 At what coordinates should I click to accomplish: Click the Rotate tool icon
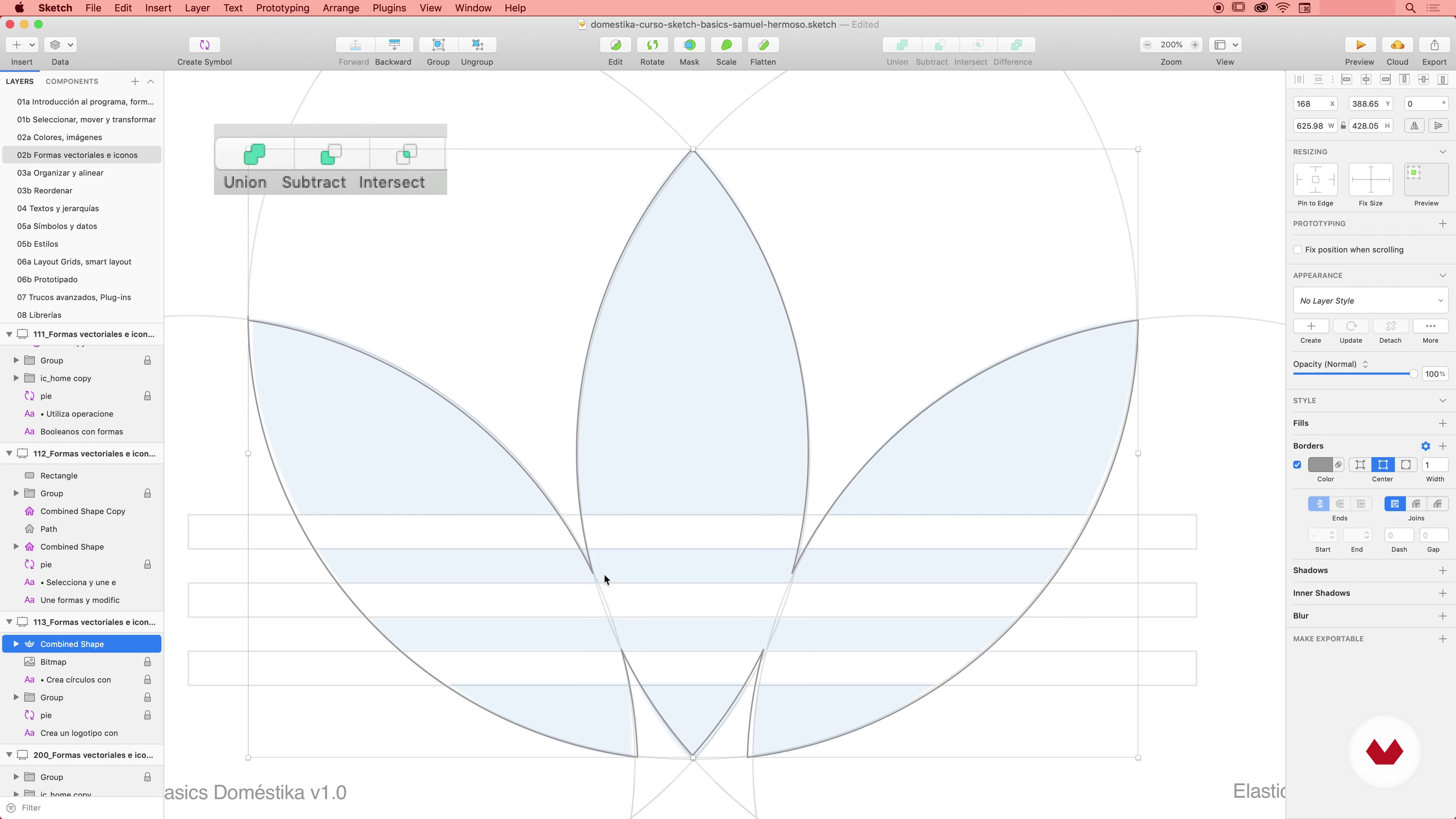(x=652, y=45)
